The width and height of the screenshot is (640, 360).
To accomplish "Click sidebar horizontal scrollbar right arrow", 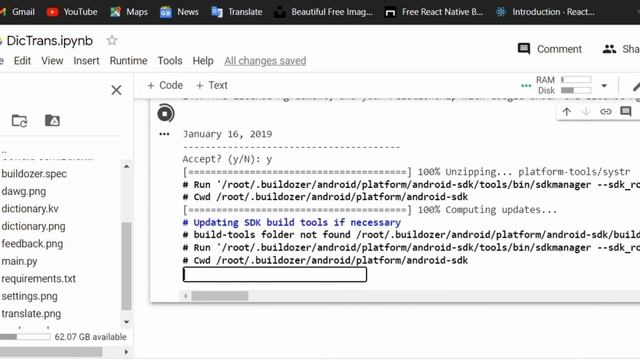I will coord(126,352).
